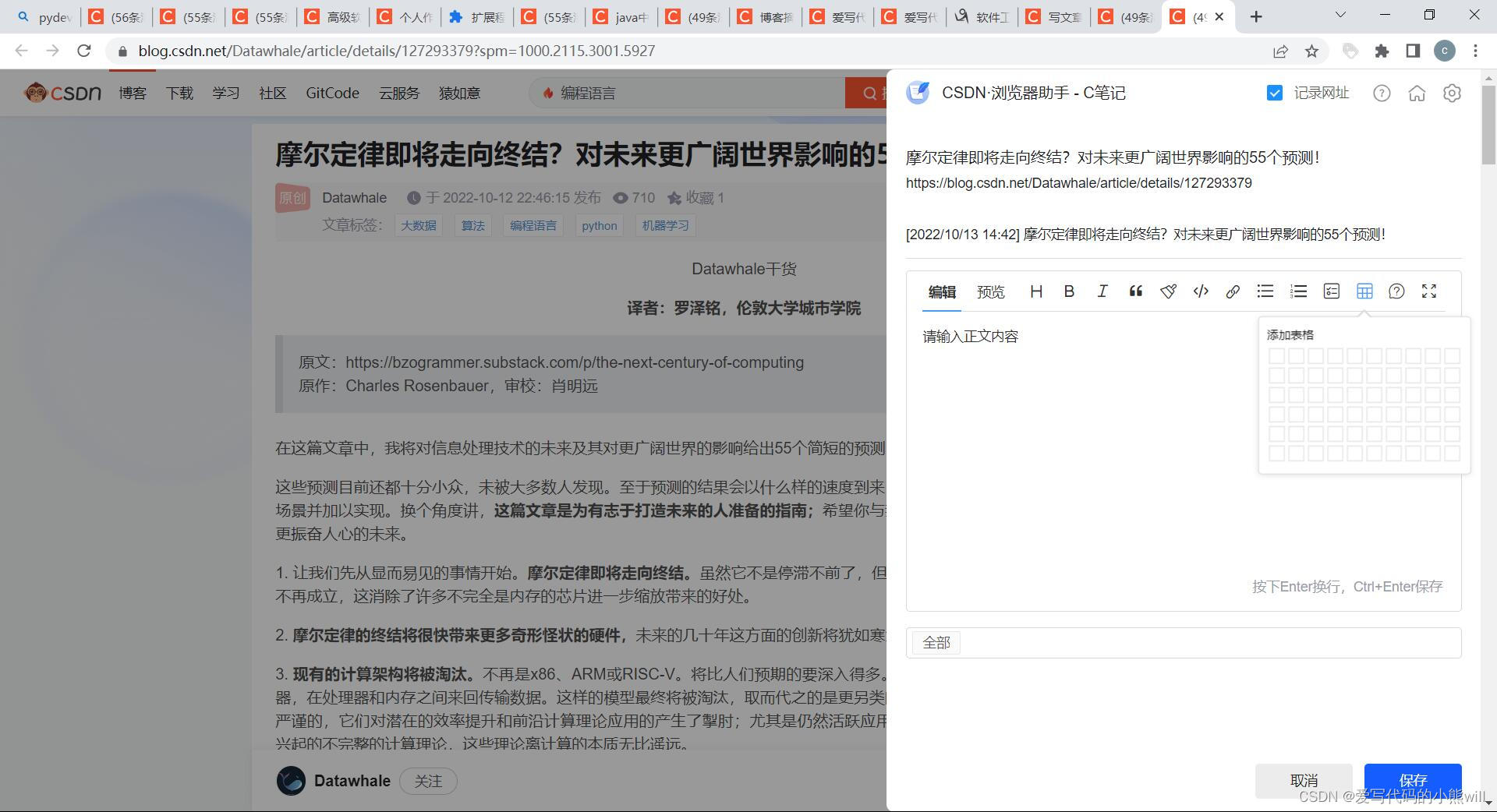Open the C笔记 settings gear
1497x812 pixels.
(1452, 94)
